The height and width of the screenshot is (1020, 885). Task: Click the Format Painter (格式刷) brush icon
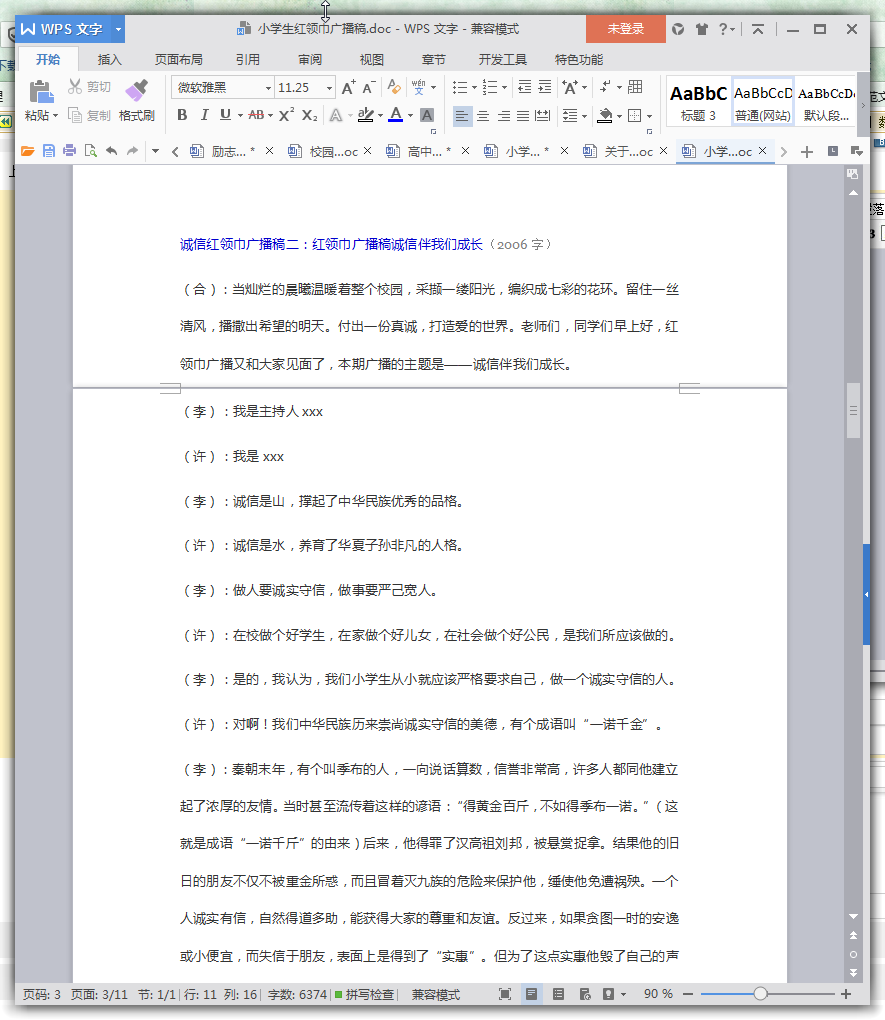pos(137,90)
